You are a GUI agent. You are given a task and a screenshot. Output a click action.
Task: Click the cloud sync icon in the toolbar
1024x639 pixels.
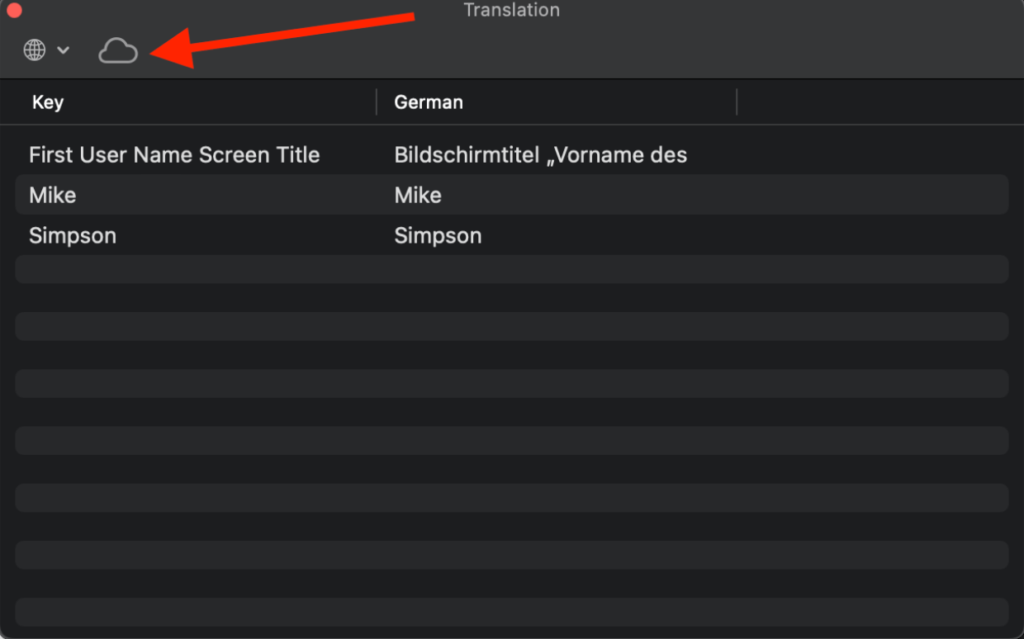[x=118, y=51]
